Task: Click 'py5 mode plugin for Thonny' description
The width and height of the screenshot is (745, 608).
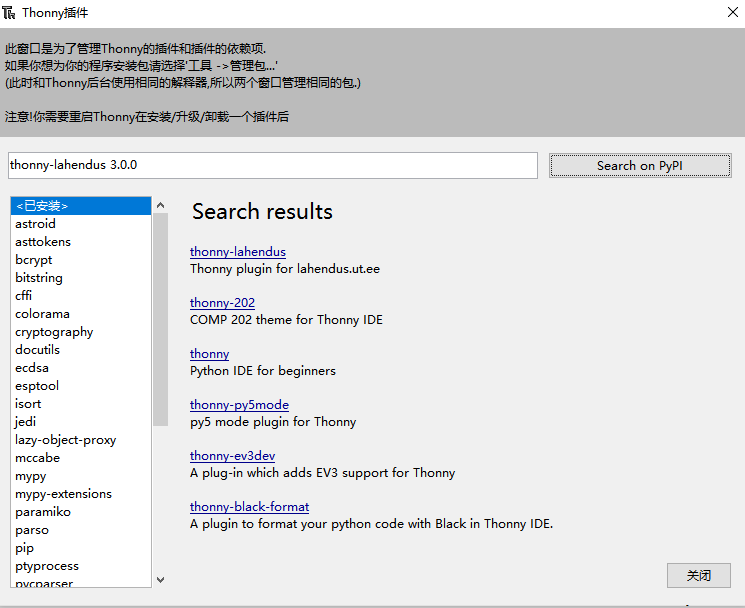Action: click(273, 422)
